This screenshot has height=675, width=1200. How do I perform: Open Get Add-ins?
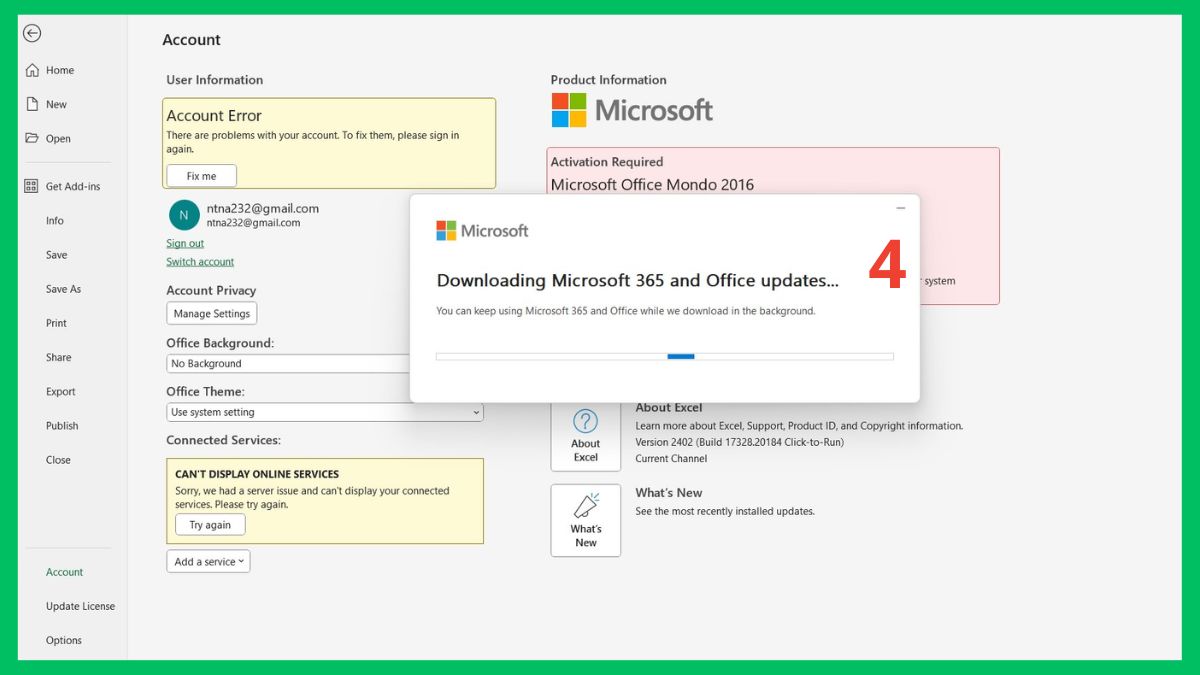(x=65, y=185)
